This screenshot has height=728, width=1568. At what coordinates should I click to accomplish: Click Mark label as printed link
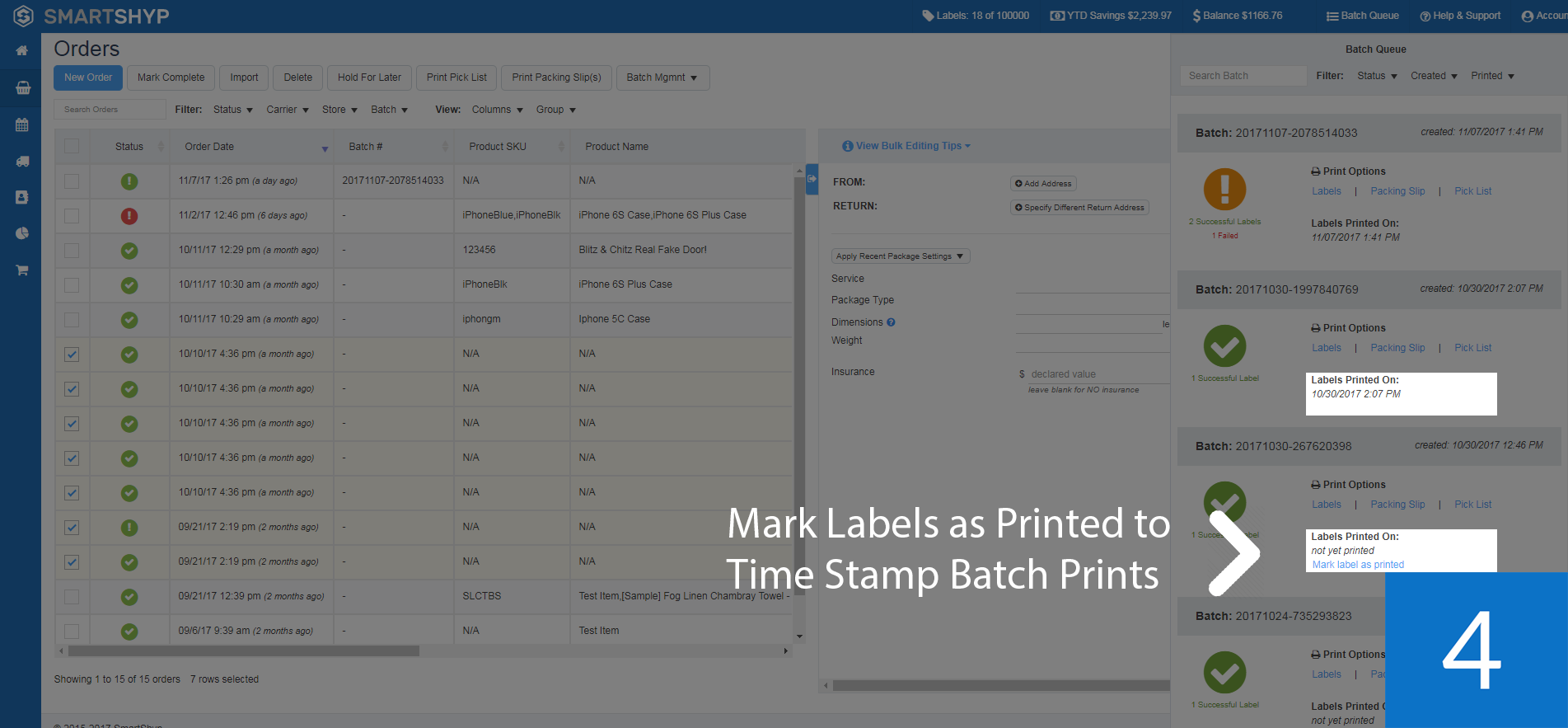click(1358, 565)
